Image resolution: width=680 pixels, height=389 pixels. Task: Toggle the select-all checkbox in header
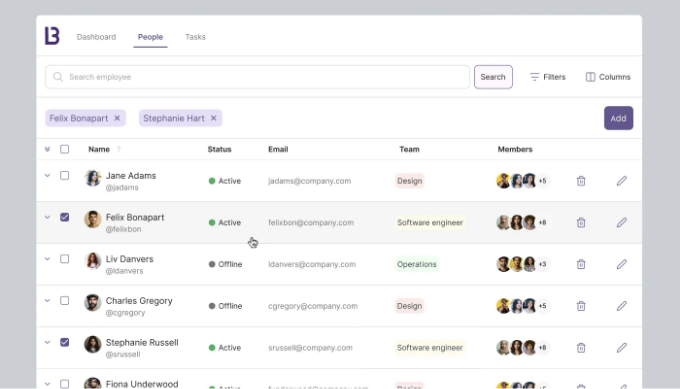tap(64, 149)
